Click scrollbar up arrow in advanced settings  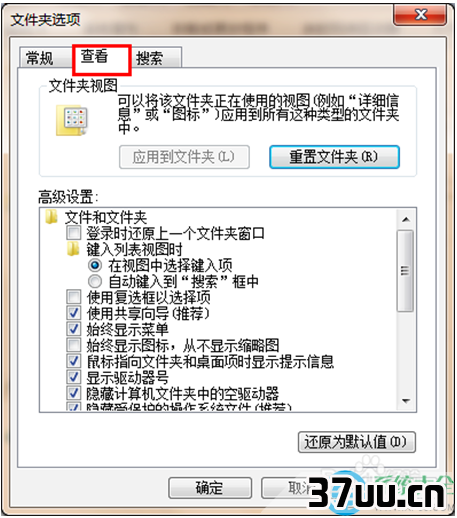(407, 220)
